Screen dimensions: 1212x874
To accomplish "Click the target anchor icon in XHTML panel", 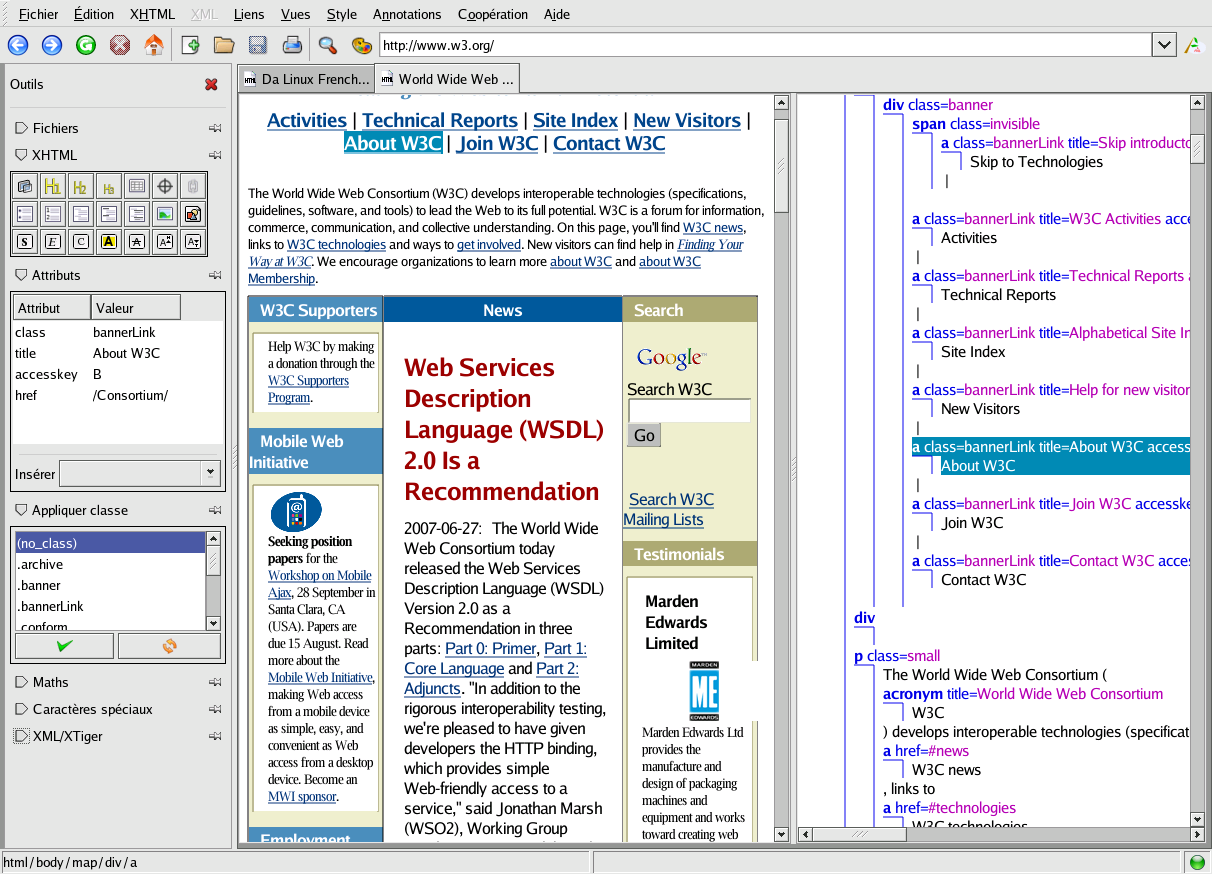I will pos(165,186).
